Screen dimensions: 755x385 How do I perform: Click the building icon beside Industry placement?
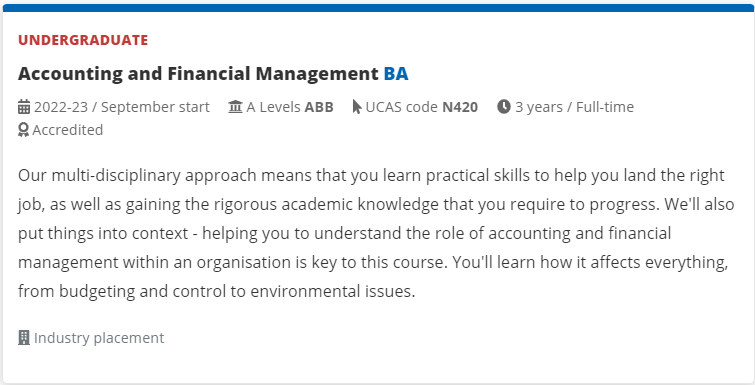[x=24, y=338]
